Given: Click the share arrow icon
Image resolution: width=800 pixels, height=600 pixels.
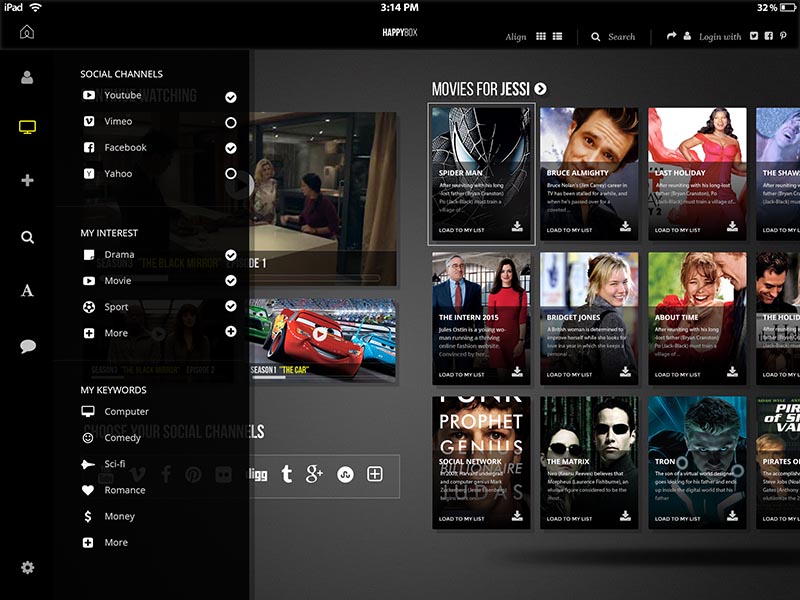Looking at the screenshot, I should (672, 37).
